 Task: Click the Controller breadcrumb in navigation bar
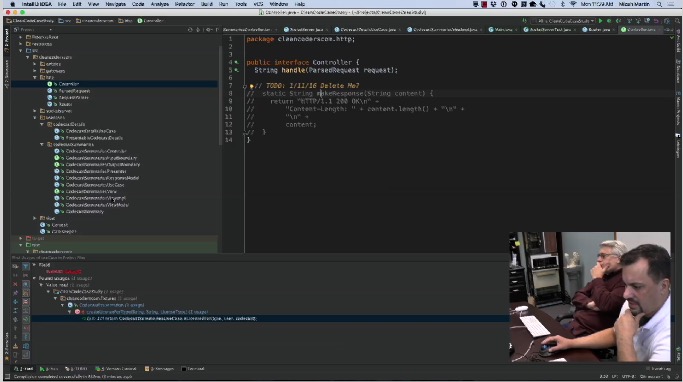click(150, 21)
